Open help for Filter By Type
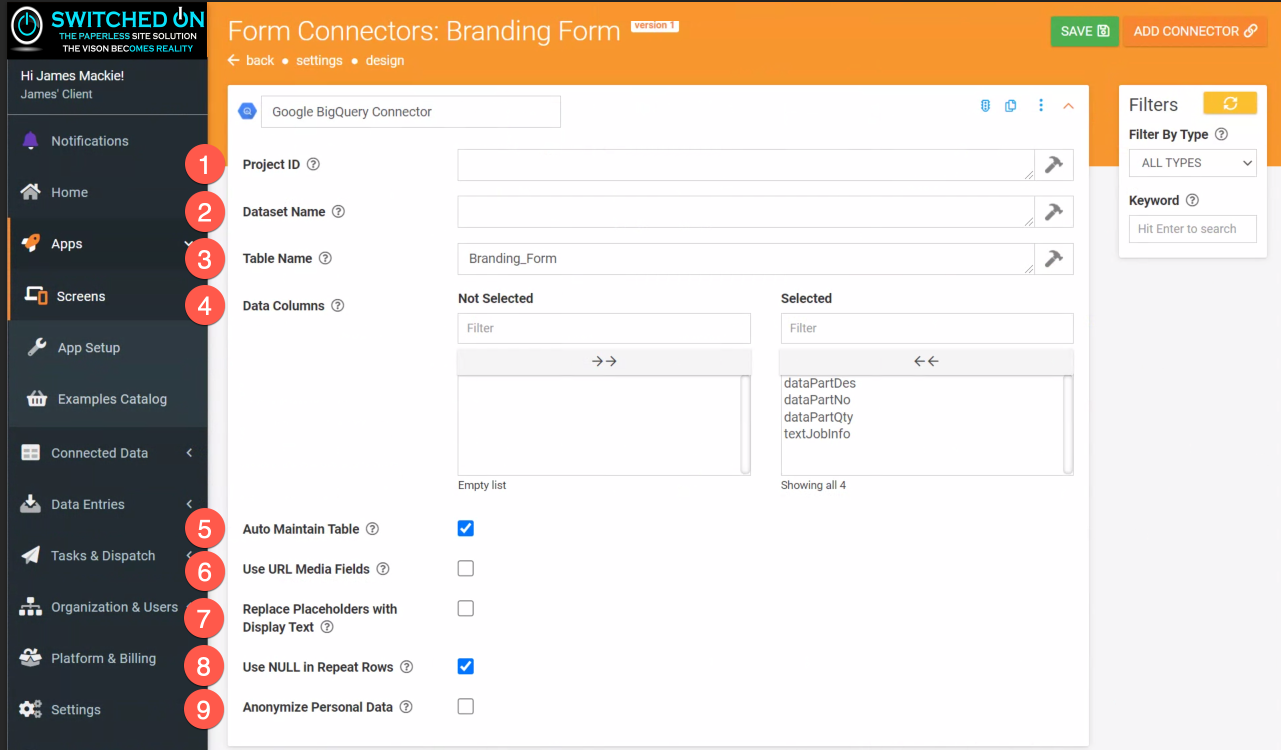The width and height of the screenshot is (1281, 750). pyautogui.click(x=1221, y=134)
